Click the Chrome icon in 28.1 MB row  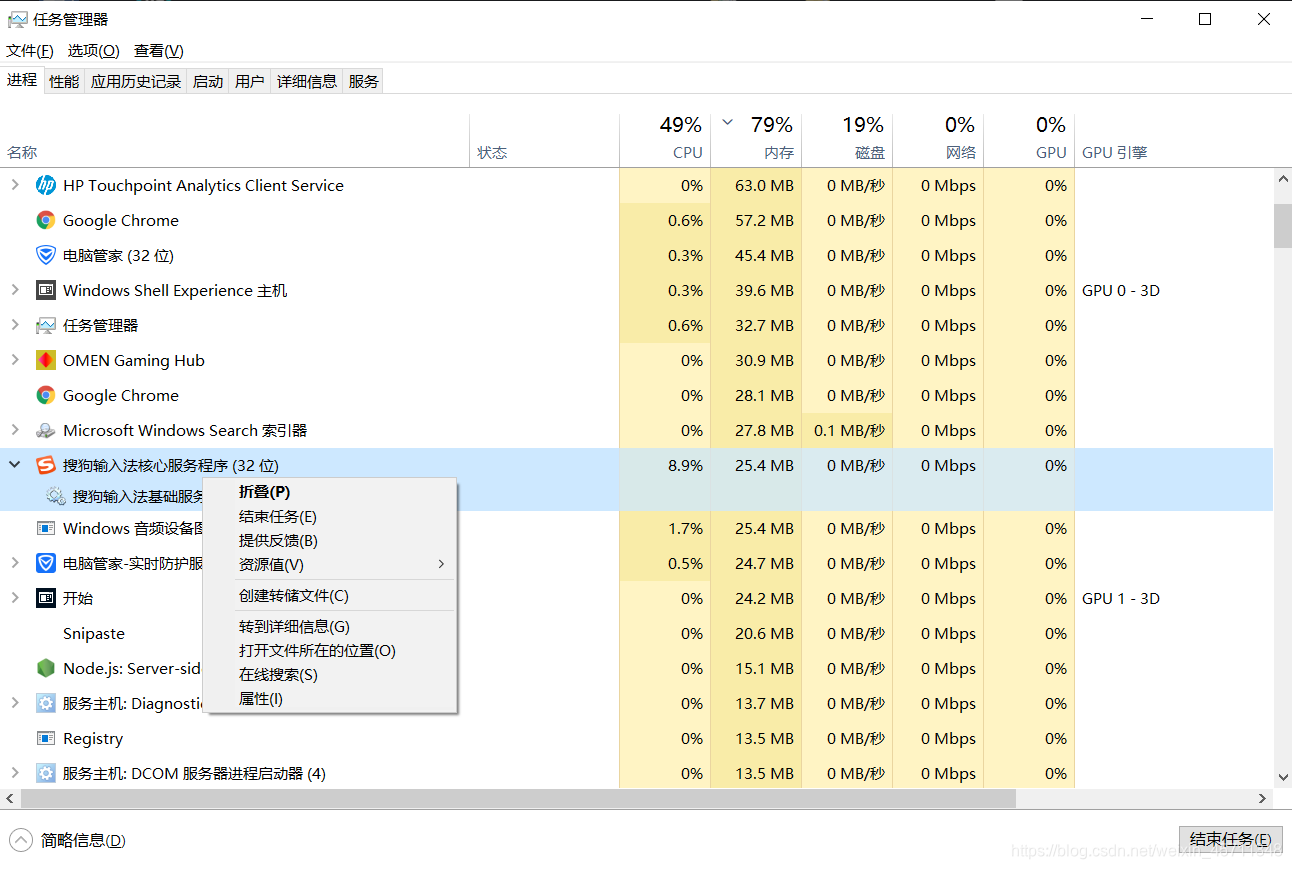45,395
